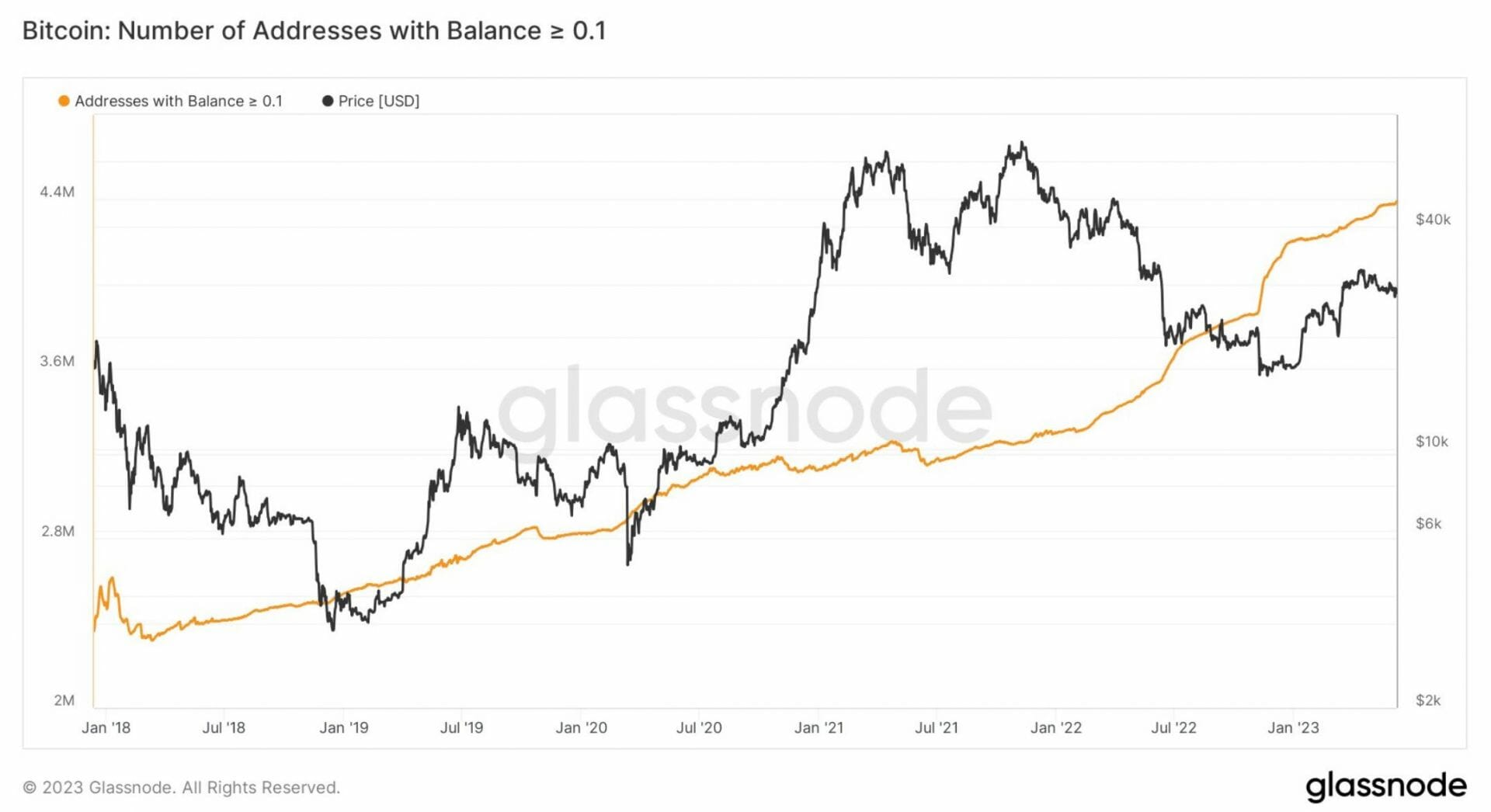Viewport: 1491px width, 812px height.
Task: Click the 2.8M left axis label
Action: 57,531
